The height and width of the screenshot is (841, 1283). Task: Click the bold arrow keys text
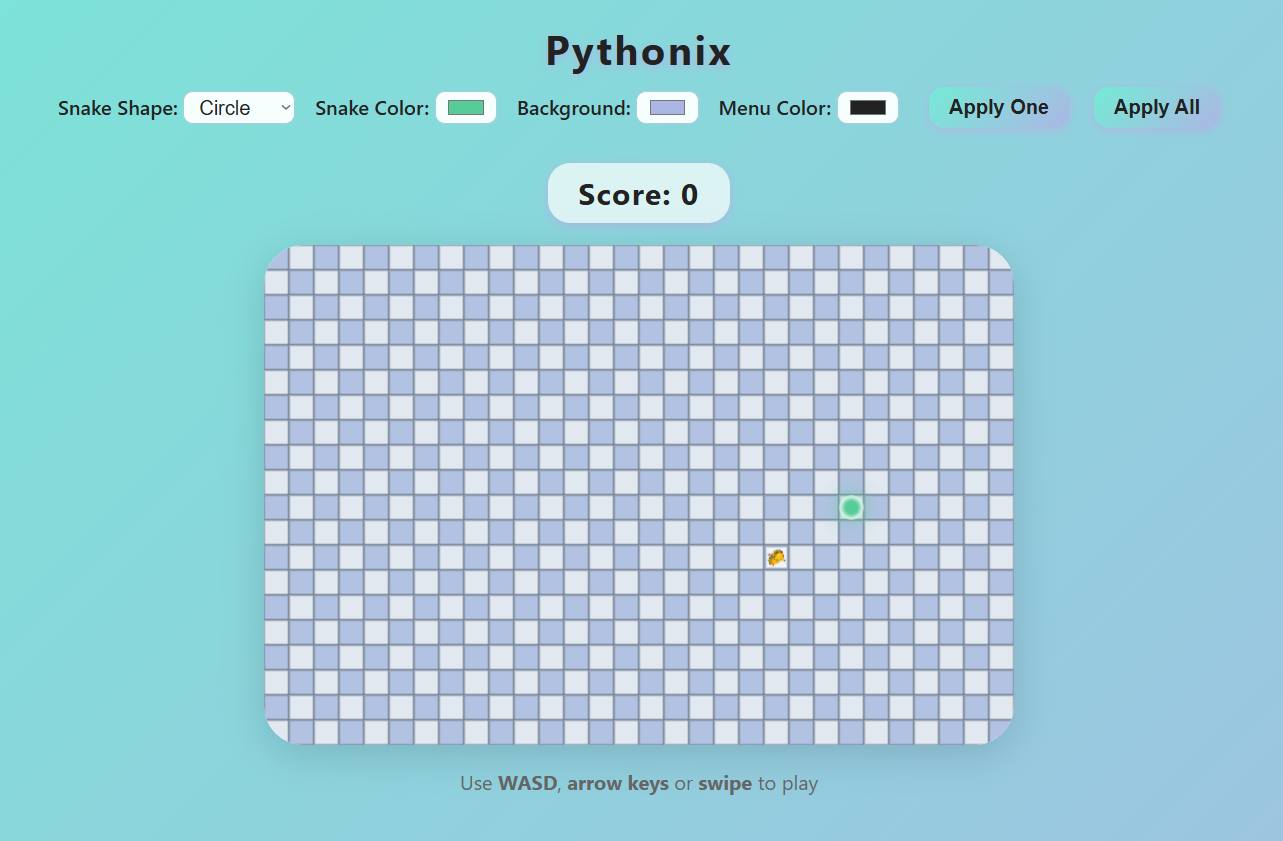pos(617,784)
